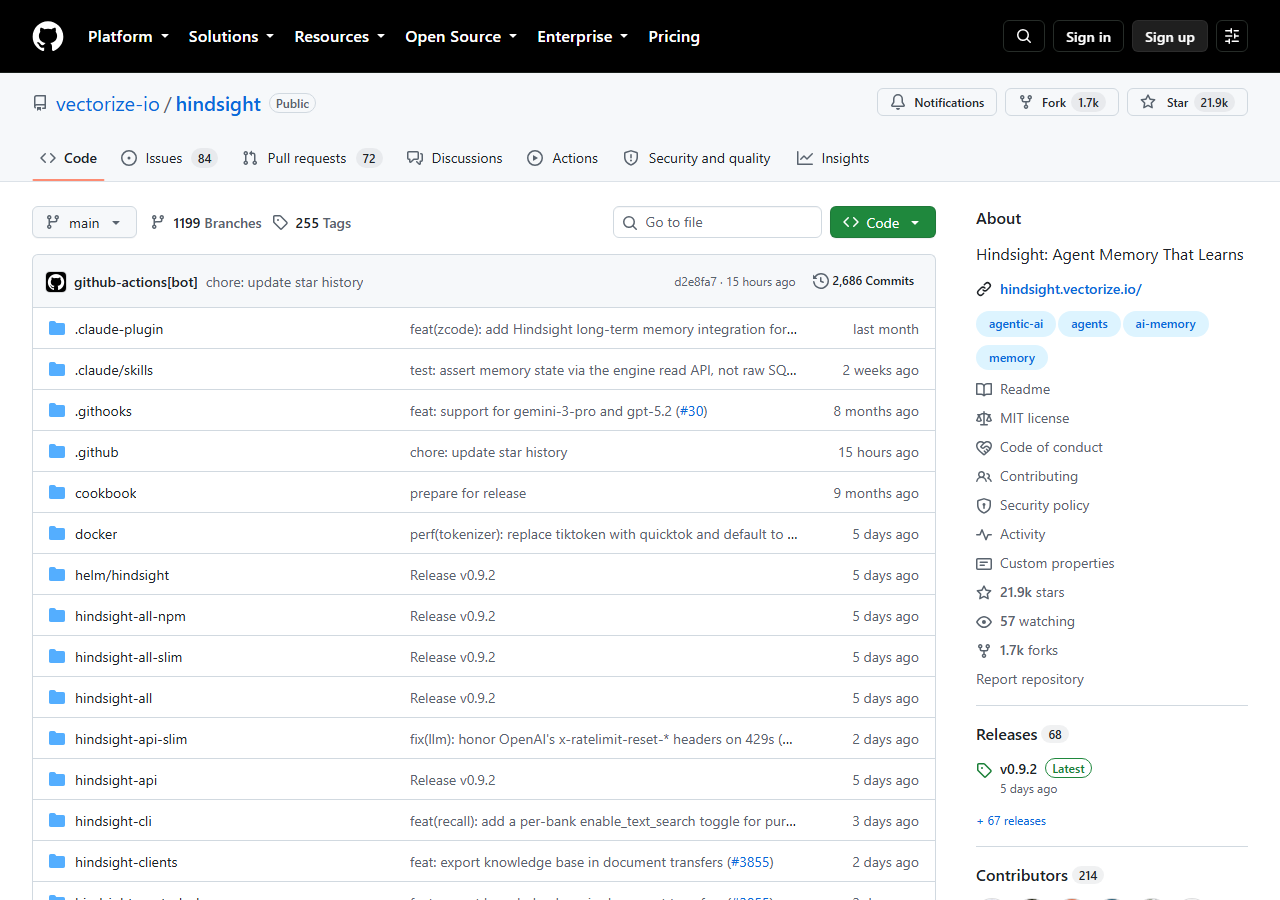Select the ai-memory topic tag

click(x=1166, y=324)
